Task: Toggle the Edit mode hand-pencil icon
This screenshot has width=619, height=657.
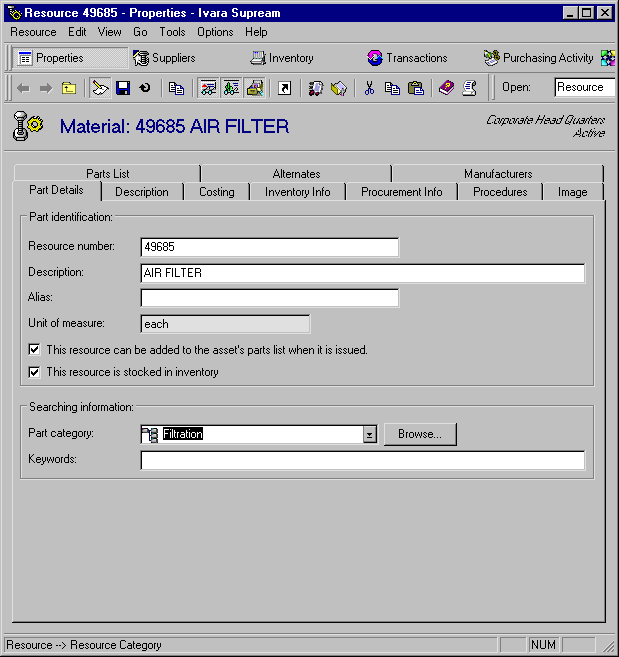Action: point(100,88)
